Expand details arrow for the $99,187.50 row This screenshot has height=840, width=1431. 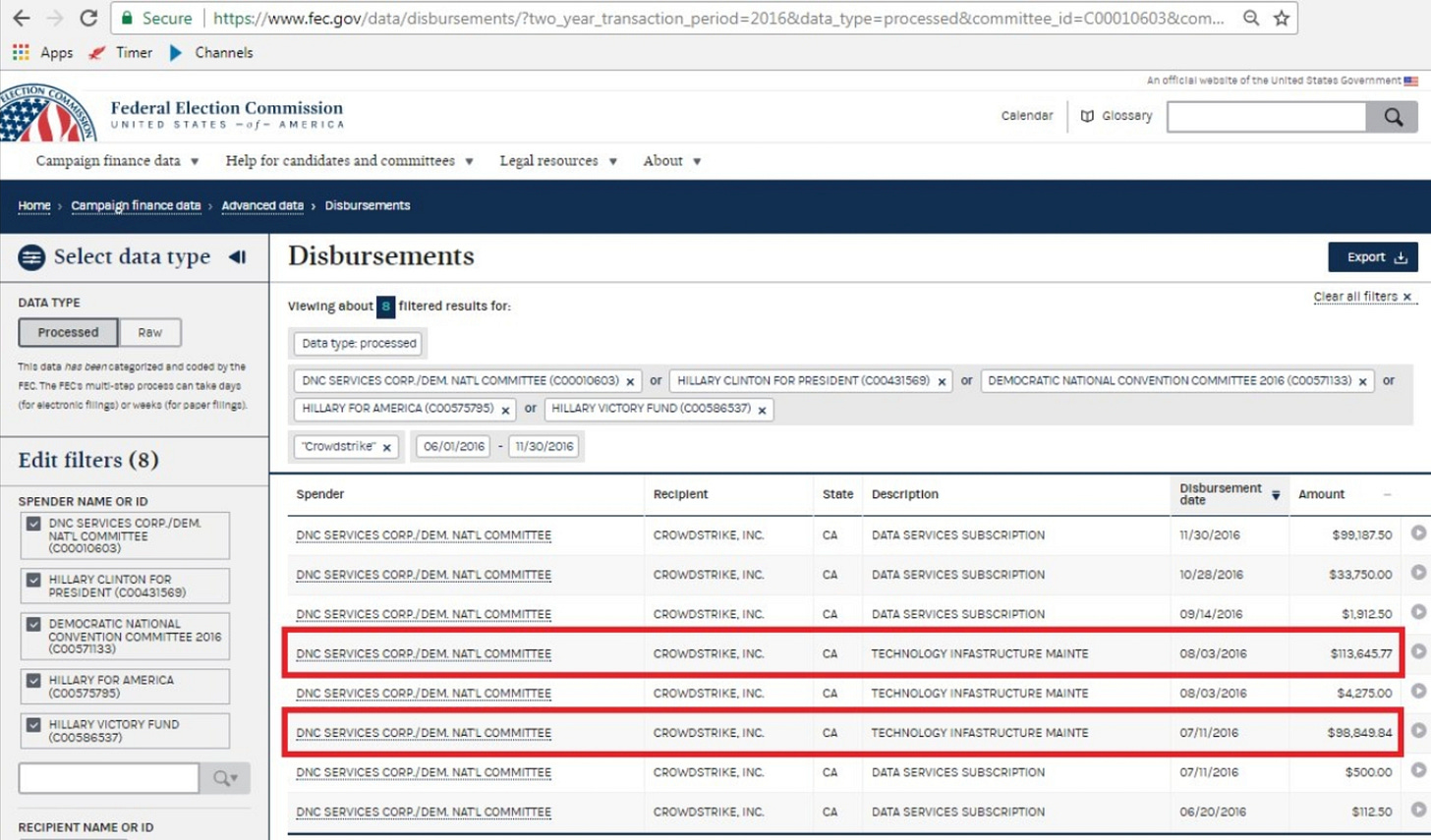[x=1418, y=532]
